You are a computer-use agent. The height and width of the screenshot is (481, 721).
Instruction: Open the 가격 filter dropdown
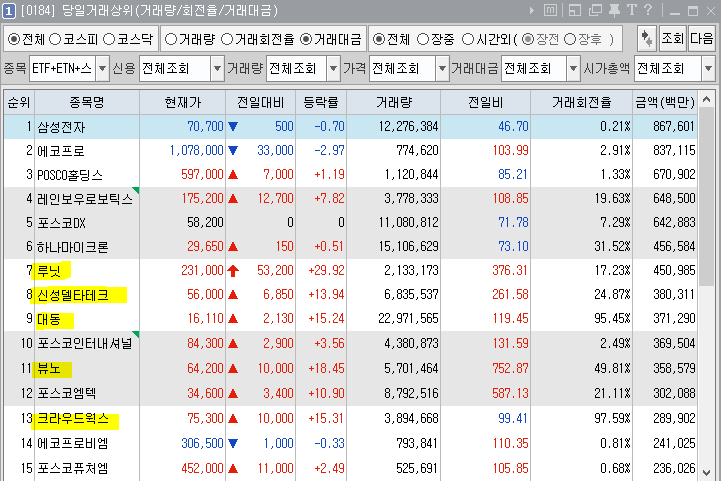(442, 69)
